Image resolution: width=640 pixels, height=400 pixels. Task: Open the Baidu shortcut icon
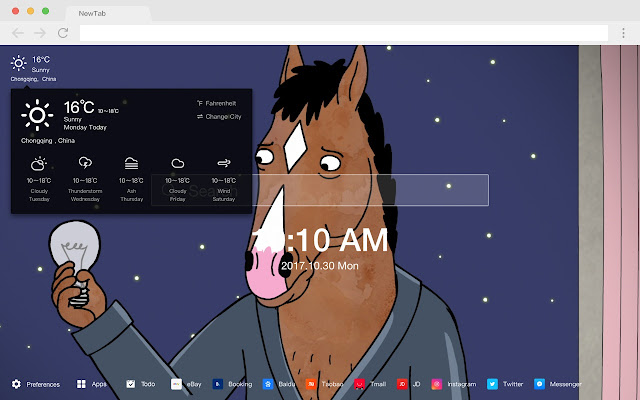coord(268,384)
